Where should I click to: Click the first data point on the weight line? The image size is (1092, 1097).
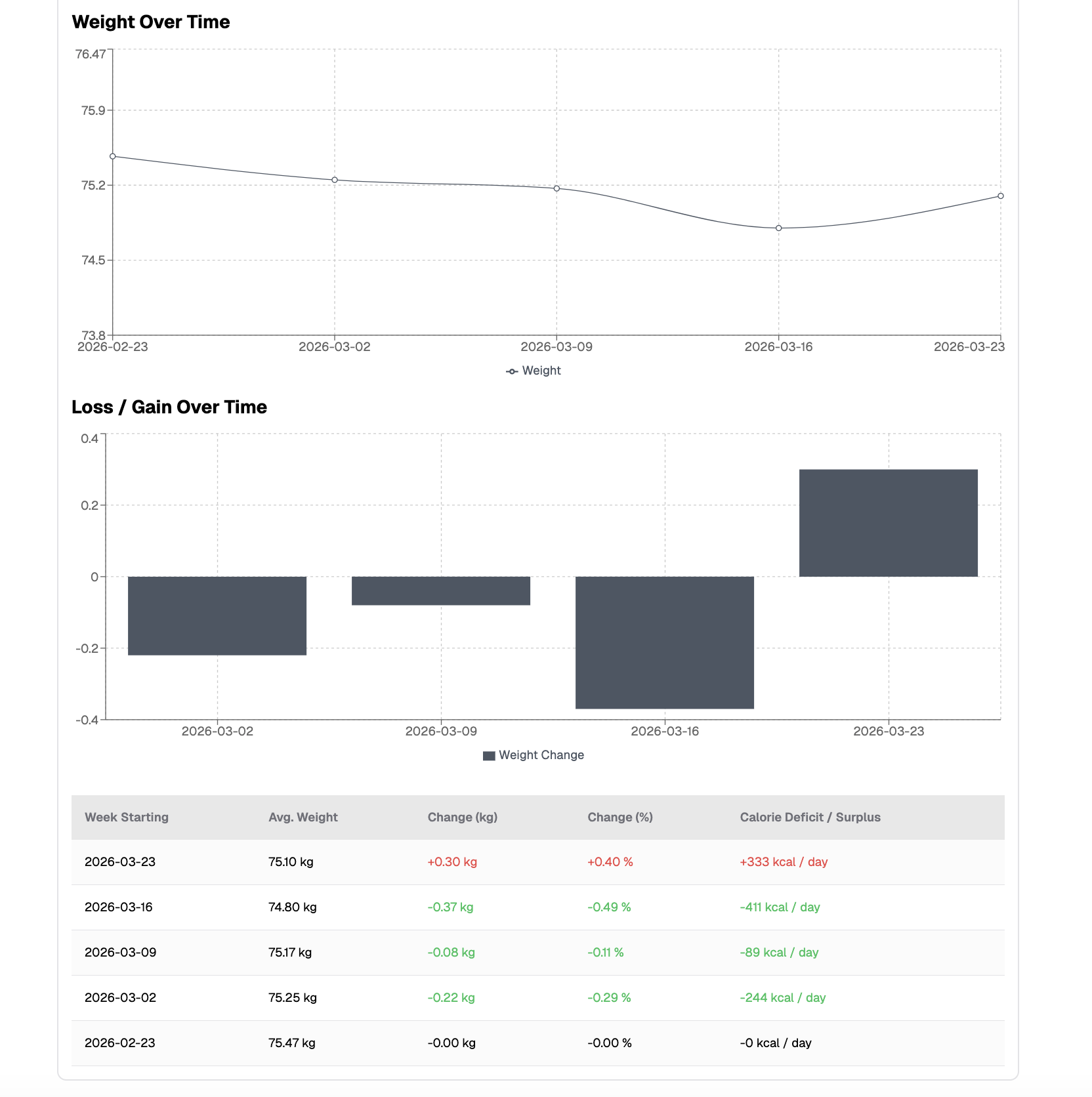coord(112,156)
